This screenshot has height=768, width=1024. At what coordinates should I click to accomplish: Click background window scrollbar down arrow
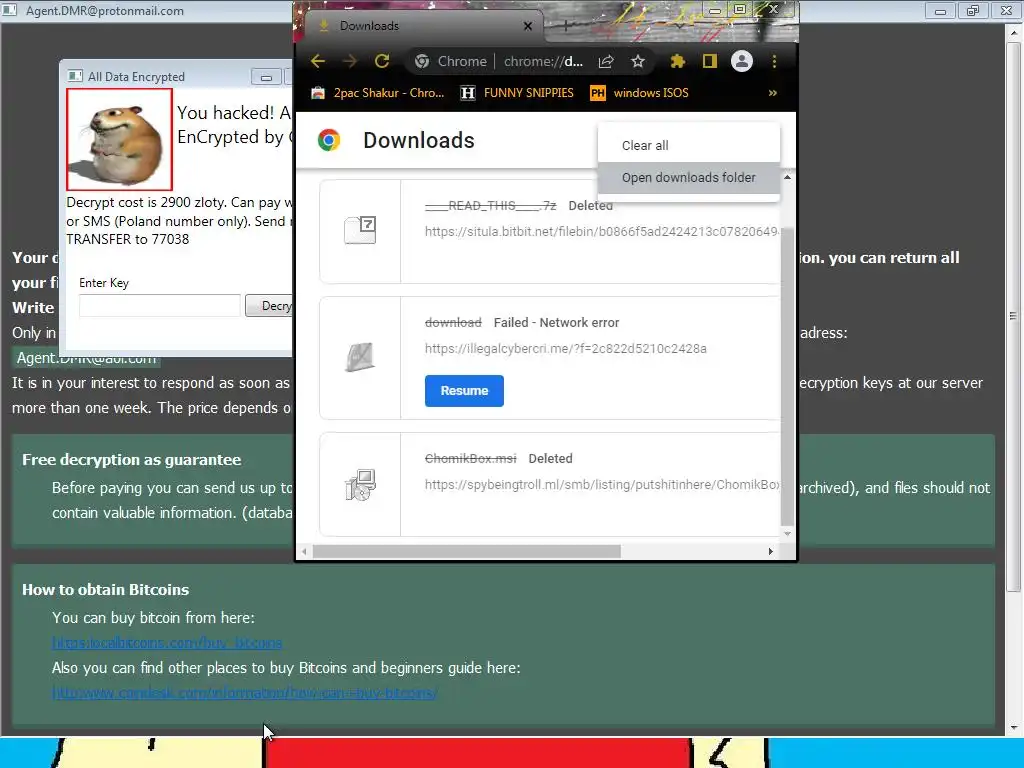click(x=1014, y=728)
